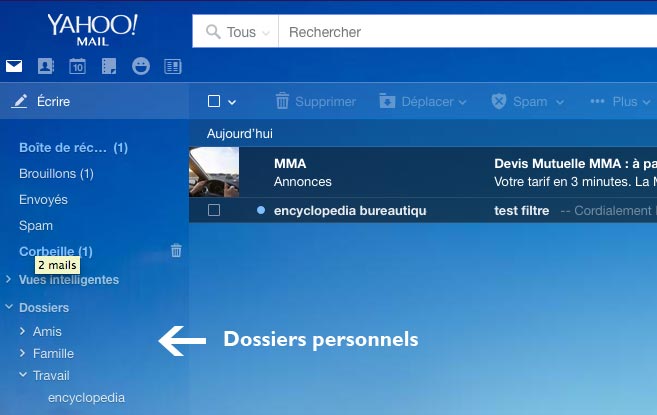Viewport: 657px width, 415px height.
Task: Open the encyclopedia subfolder
Action: (x=86, y=397)
